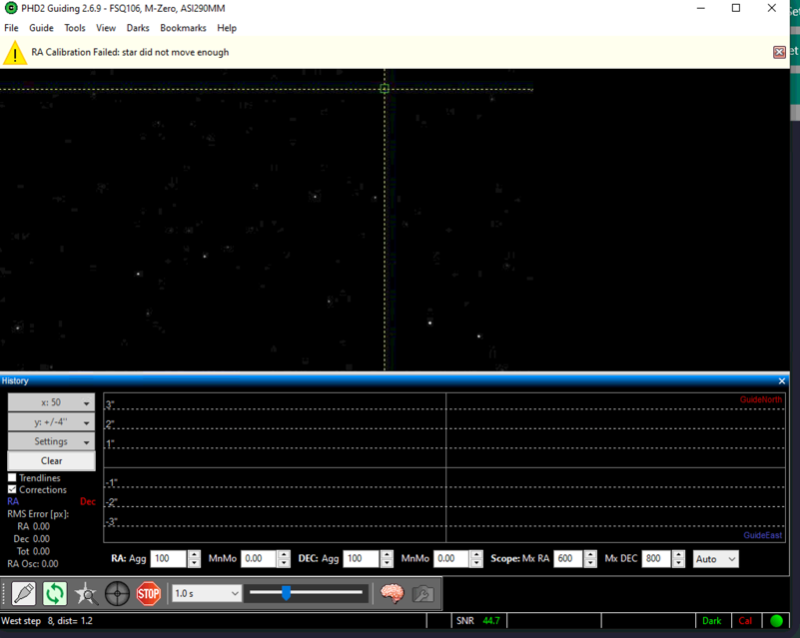Decrease Mx DEC with stepper down arrow
Viewport: 800px width, 638px height.
pos(679,563)
